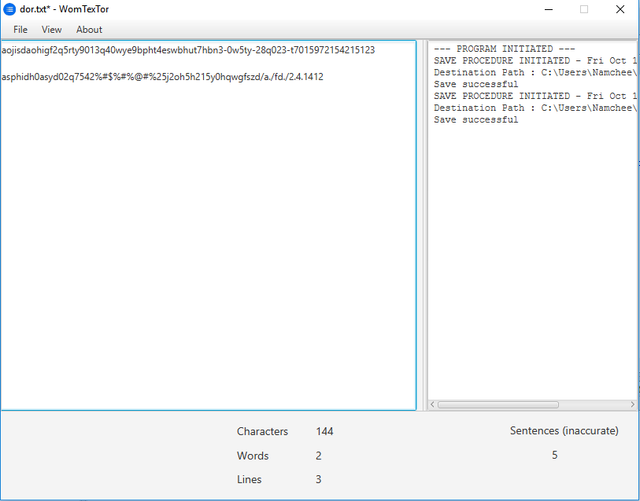640x501 pixels.
Task: Click the first text line starting with aojisdaohigf
Action: 188,50
